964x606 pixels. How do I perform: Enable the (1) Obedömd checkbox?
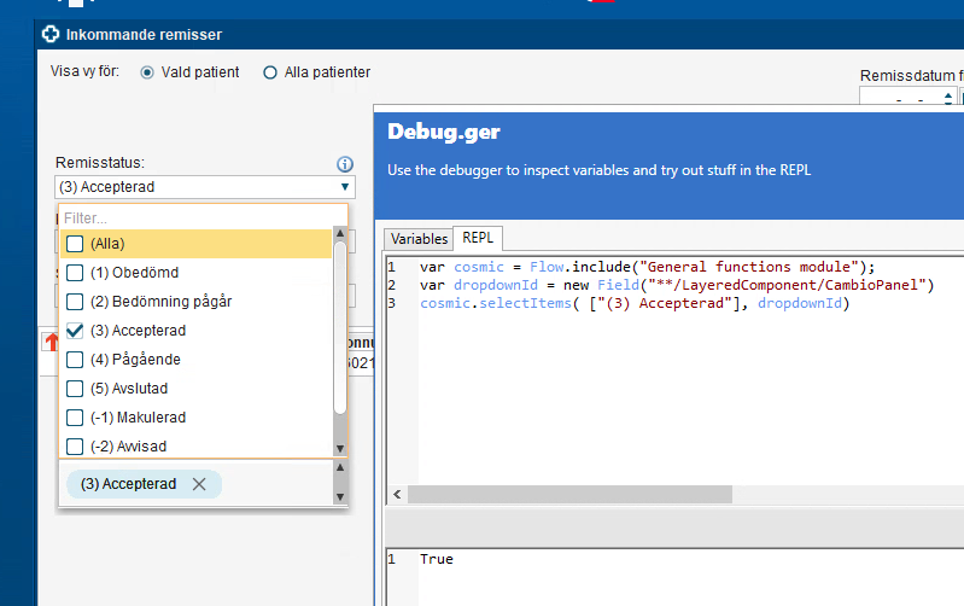click(x=75, y=272)
